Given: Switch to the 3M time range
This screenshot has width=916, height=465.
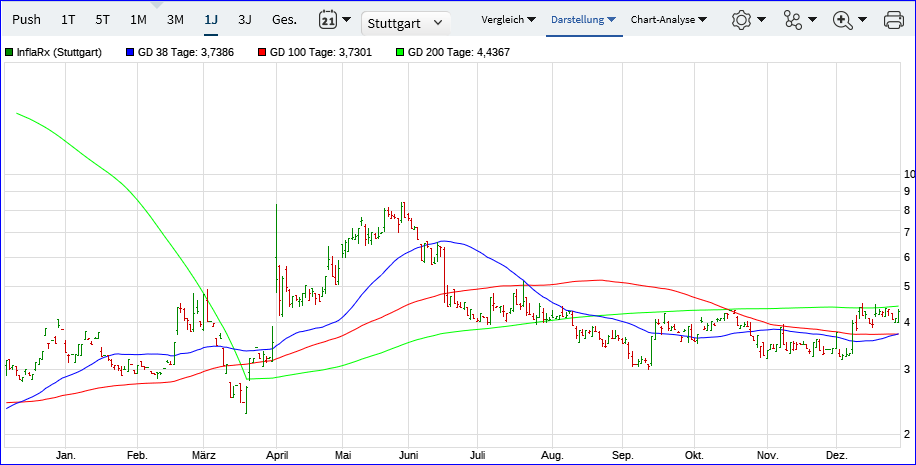Looking at the screenshot, I should pyautogui.click(x=175, y=19).
